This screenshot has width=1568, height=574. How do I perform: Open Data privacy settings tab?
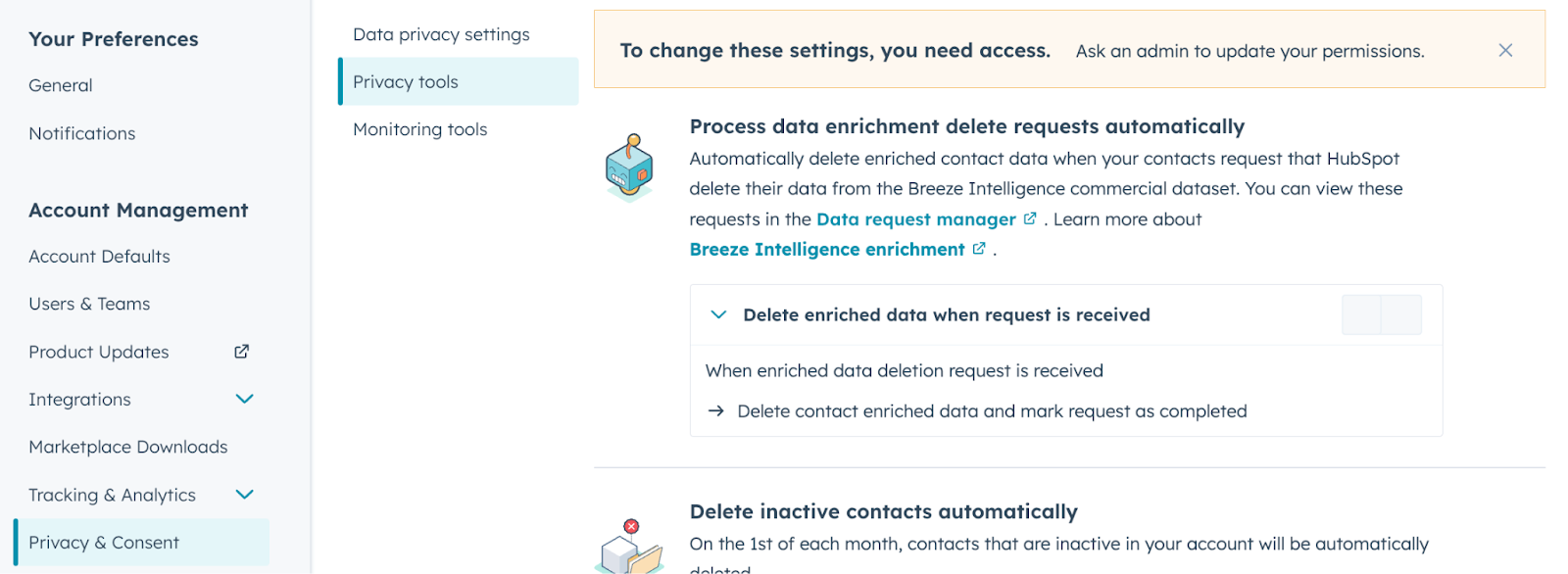(441, 34)
